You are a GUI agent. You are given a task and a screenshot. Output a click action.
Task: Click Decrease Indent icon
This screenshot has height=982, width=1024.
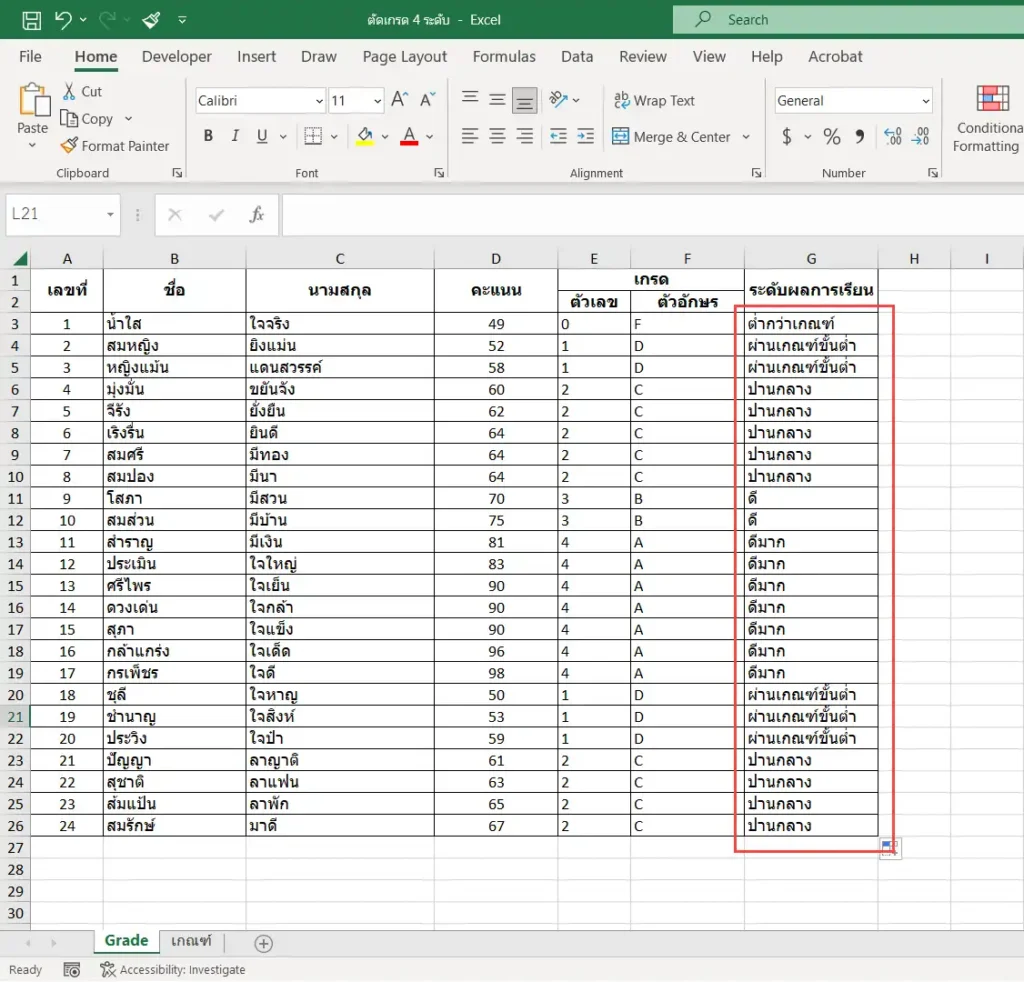558,136
